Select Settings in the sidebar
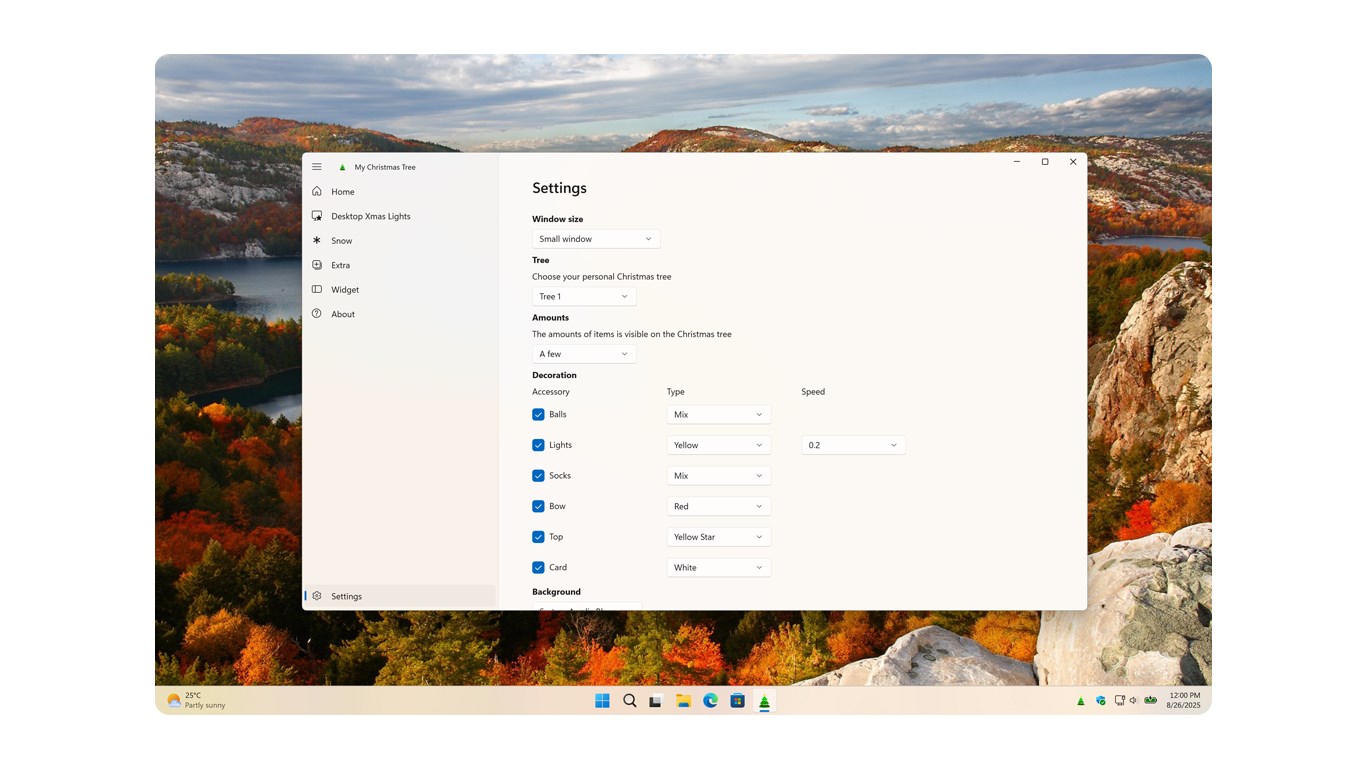 [x=346, y=595]
